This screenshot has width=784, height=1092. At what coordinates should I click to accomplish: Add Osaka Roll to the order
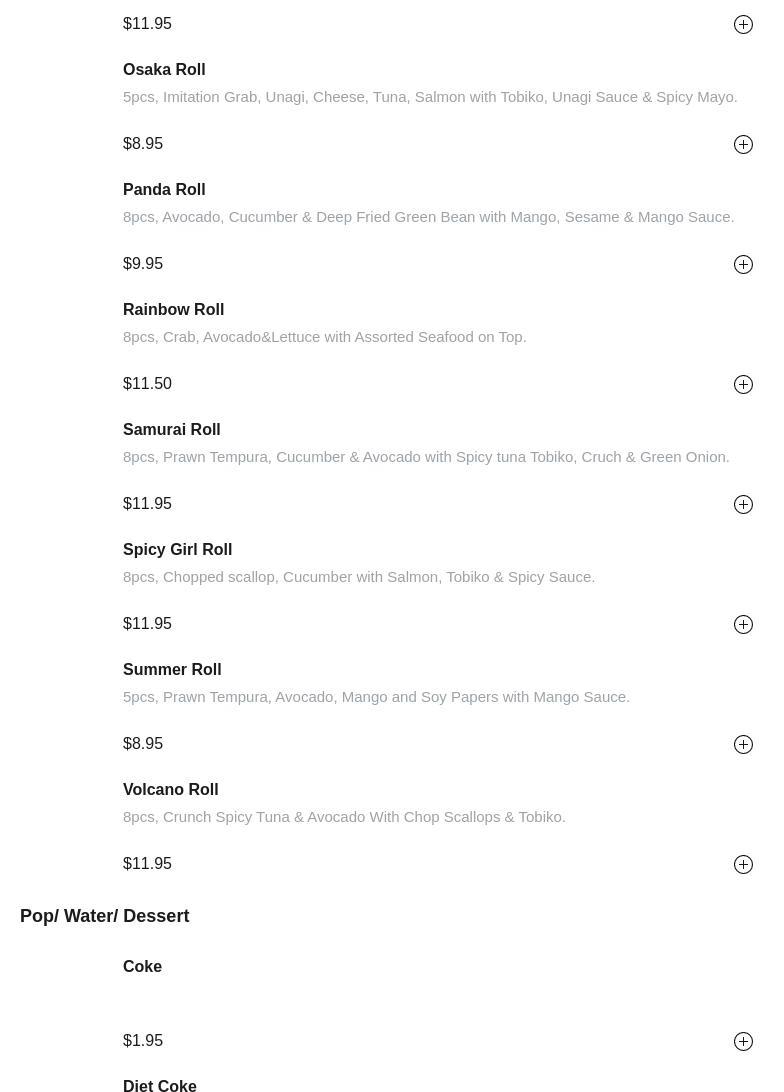click(743, 144)
